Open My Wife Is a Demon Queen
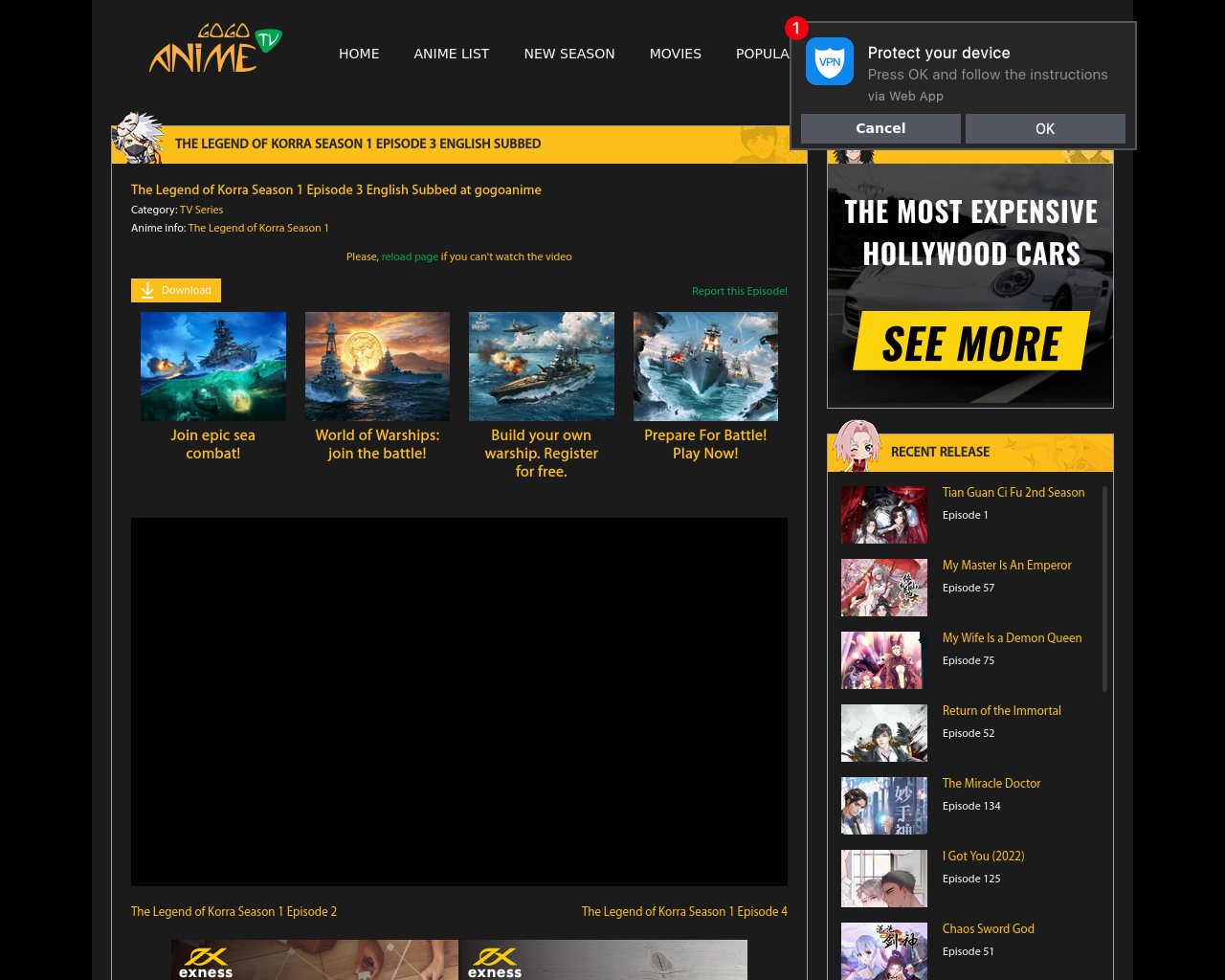This screenshot has height=980, width=1225. tap(1012, 637)
